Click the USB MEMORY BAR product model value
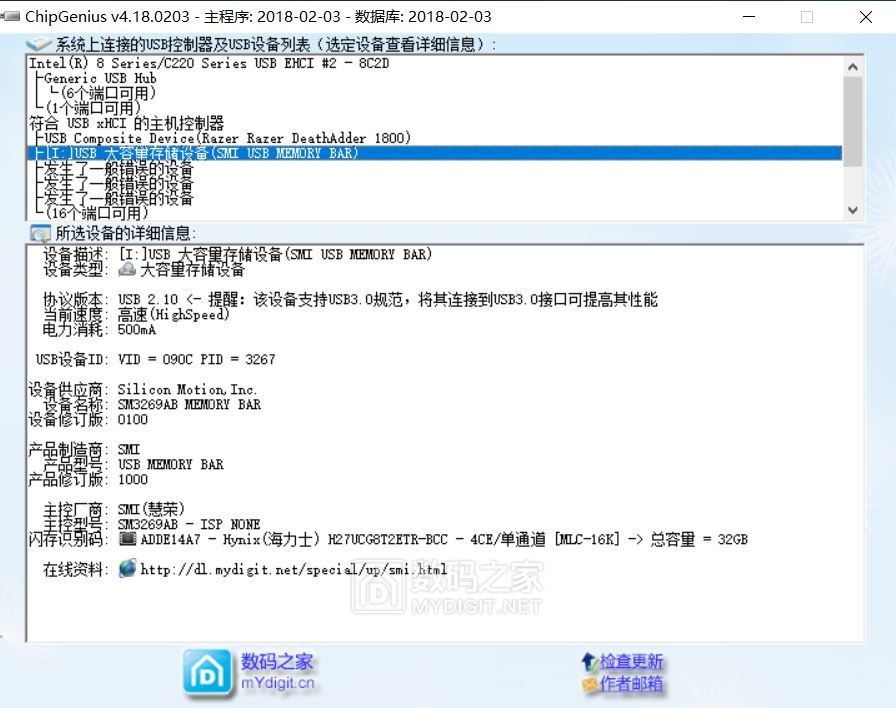The image size is (896, 708). tap(170, 465)
